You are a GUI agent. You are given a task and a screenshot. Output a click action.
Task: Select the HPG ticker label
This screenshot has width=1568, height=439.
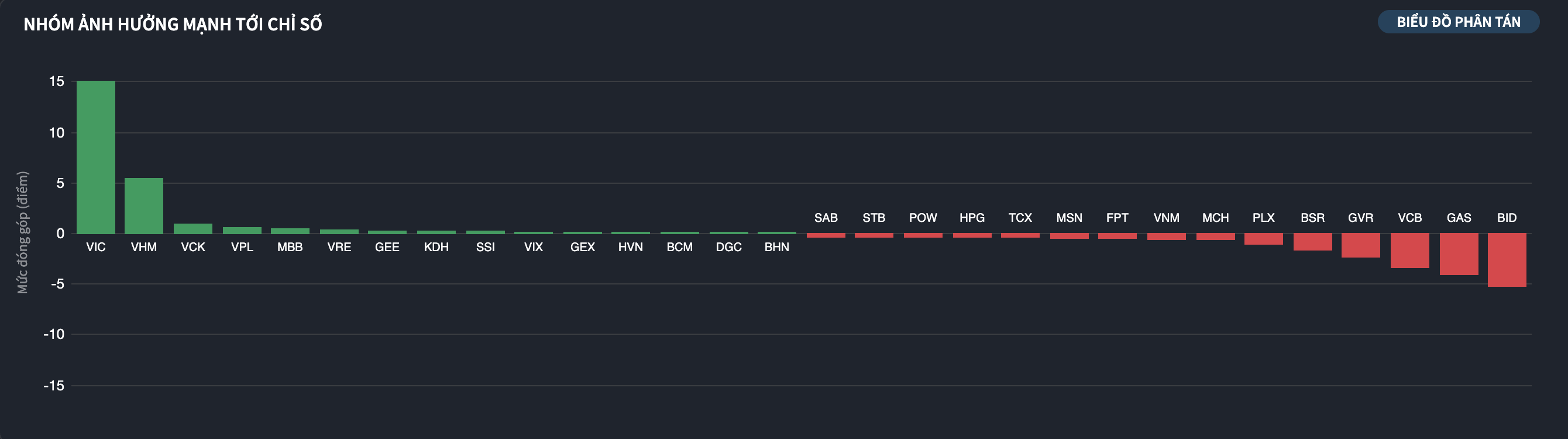coord(971,218)
